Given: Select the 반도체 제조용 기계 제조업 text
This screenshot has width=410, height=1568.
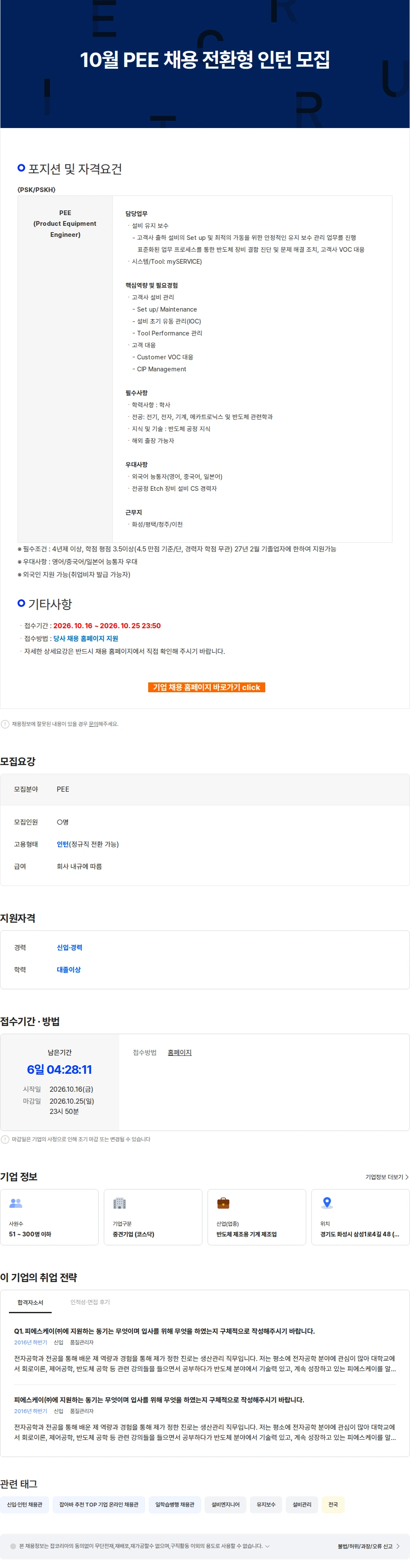Looking at the screenshot, I should [247, 1234].
